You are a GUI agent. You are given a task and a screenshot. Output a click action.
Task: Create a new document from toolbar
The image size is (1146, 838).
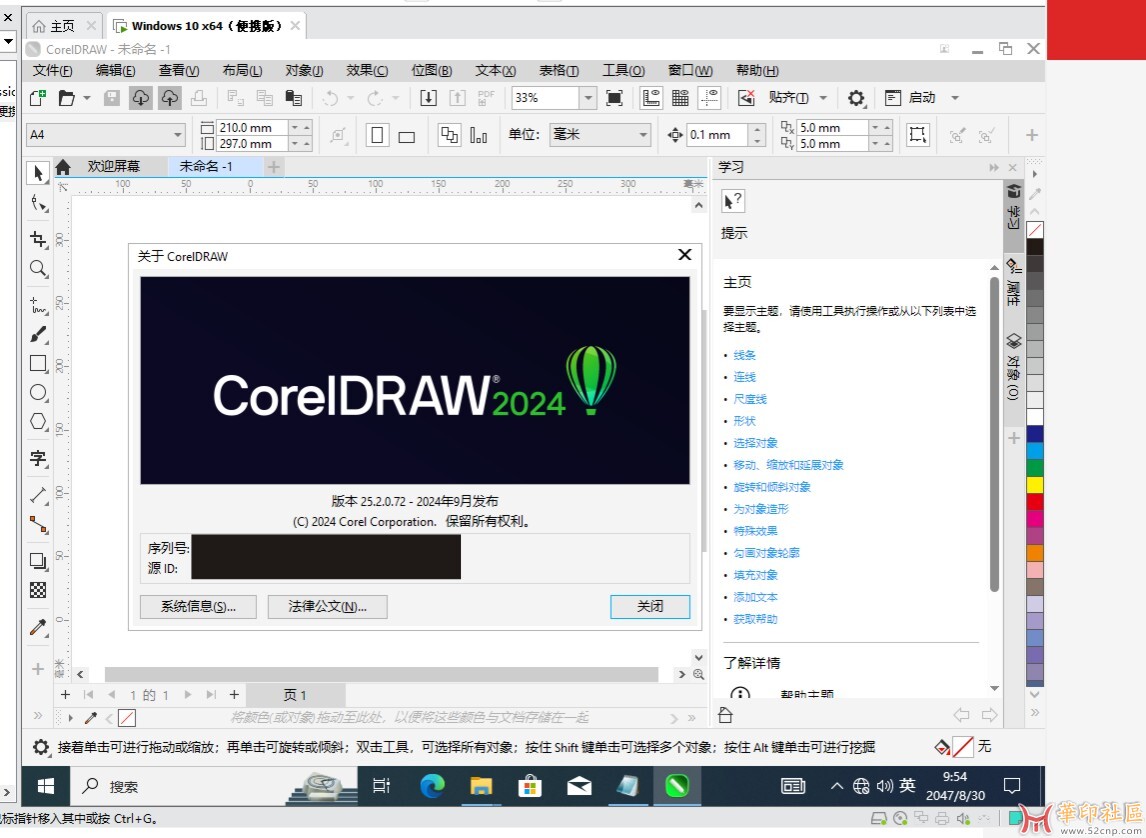tap(37, 98)
